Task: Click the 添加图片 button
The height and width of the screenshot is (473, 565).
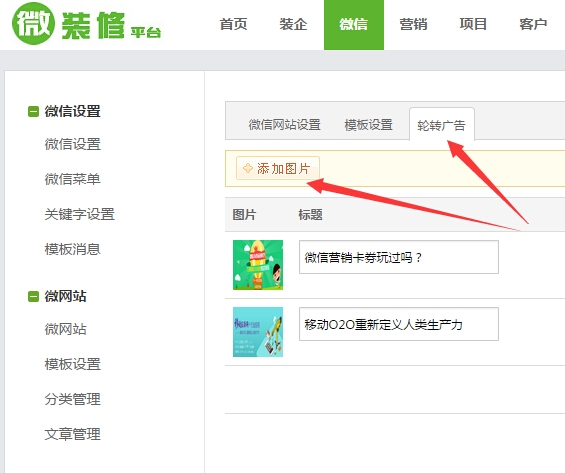Action: 278,168
